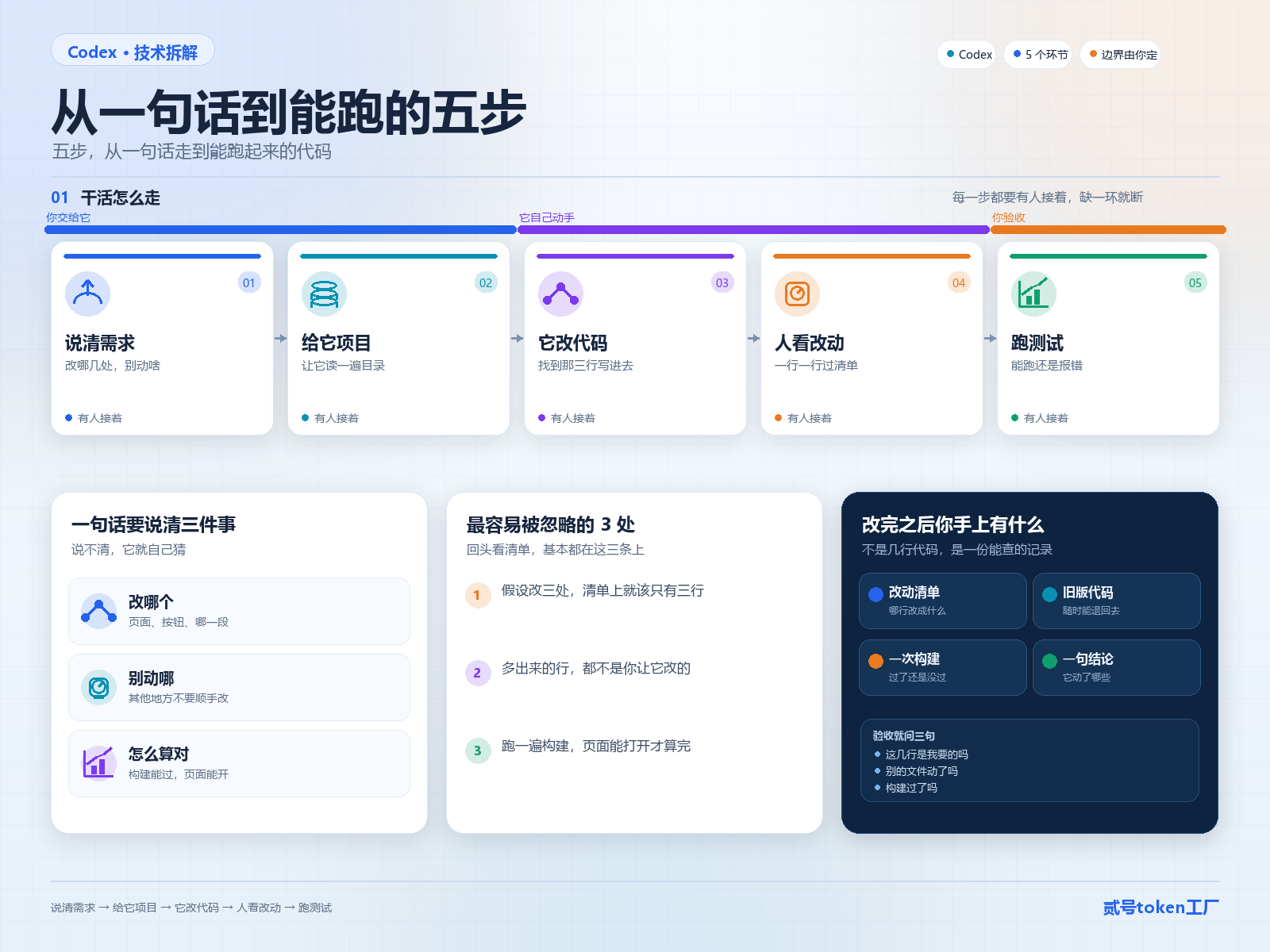Image resolution: width=1270 pixels, height=952 pixels.
Task: Click the 说清需求 card title
Action: (100, 343)
